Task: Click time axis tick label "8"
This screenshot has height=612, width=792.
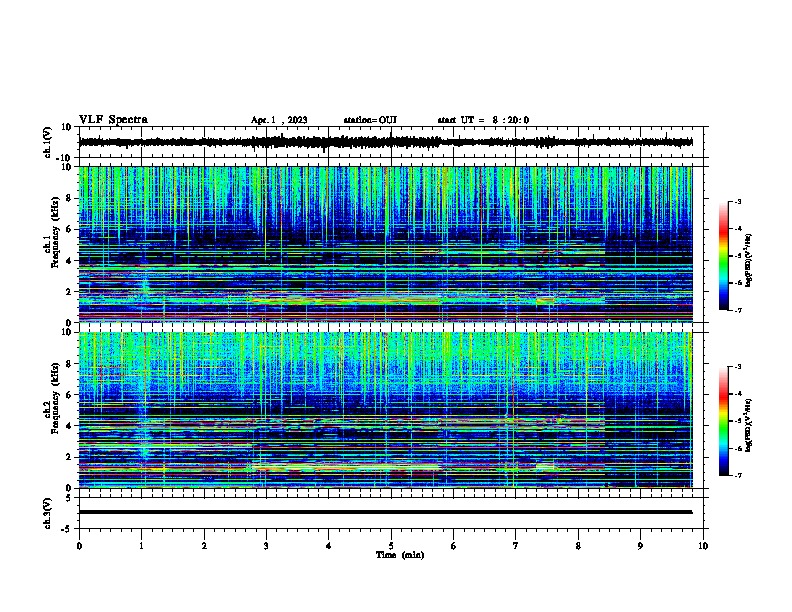Action: click(x=578, y=546)
